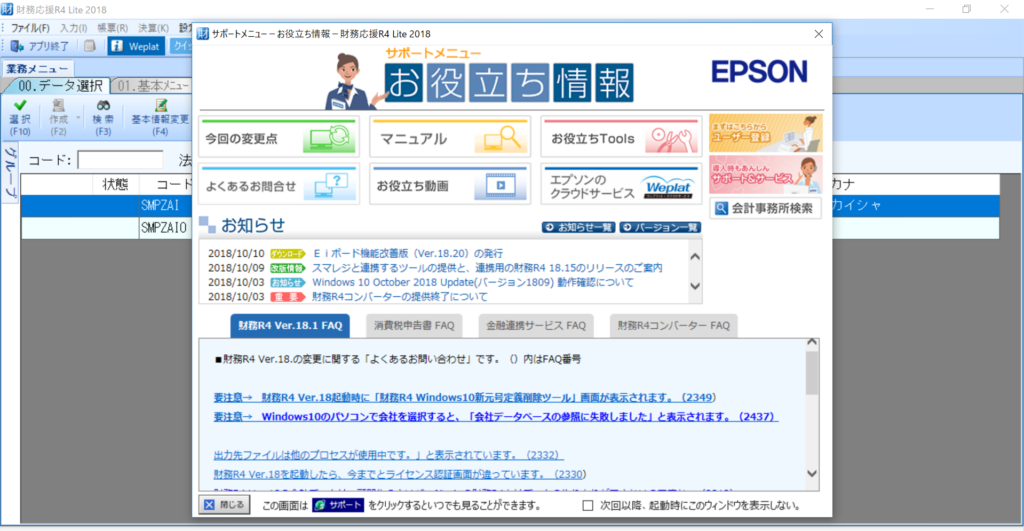Click the Weplat toolbar button
Screen dimensions: 1024x531
(x=136, y=46)
